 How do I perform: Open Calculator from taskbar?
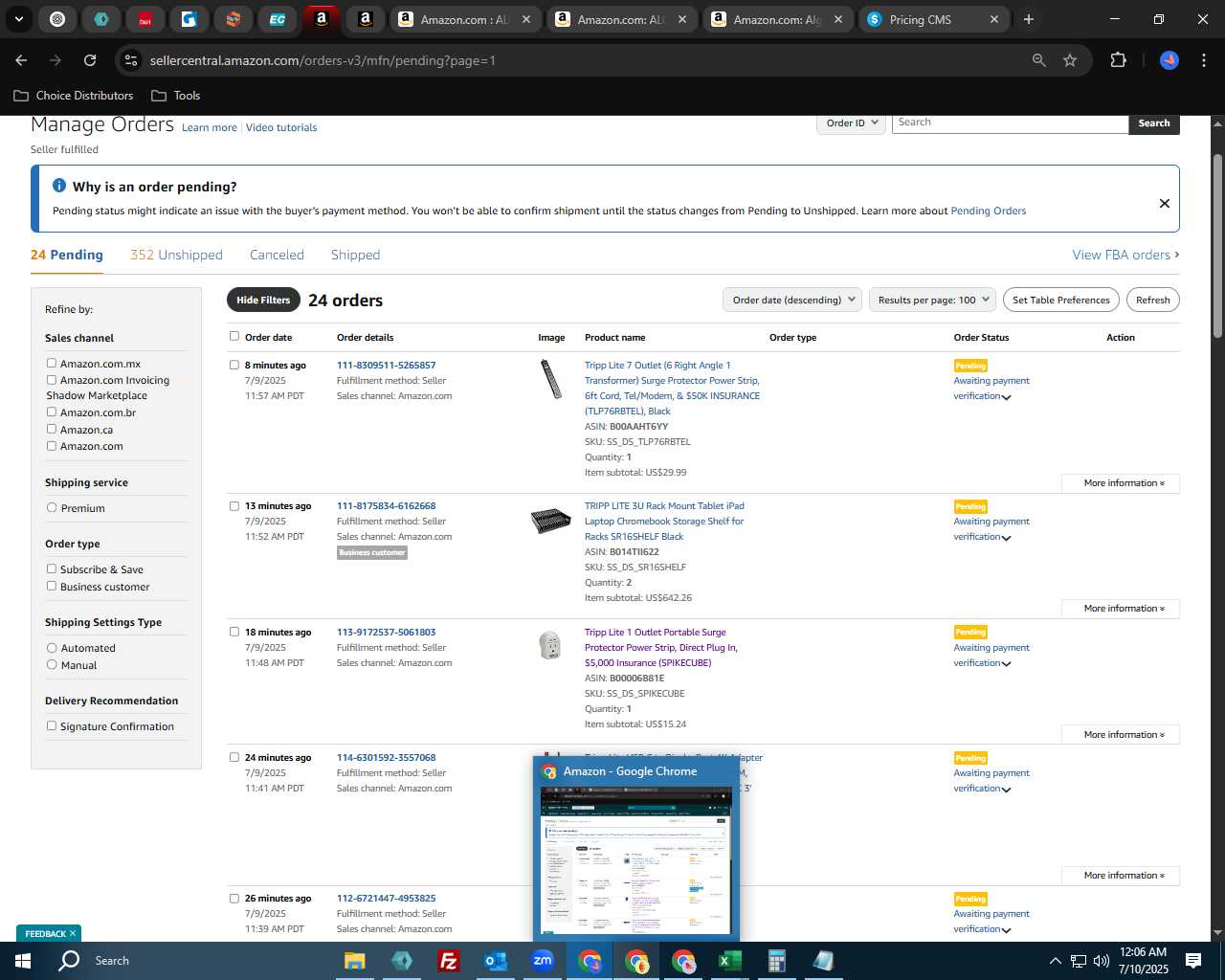click(x=776, y=960)
